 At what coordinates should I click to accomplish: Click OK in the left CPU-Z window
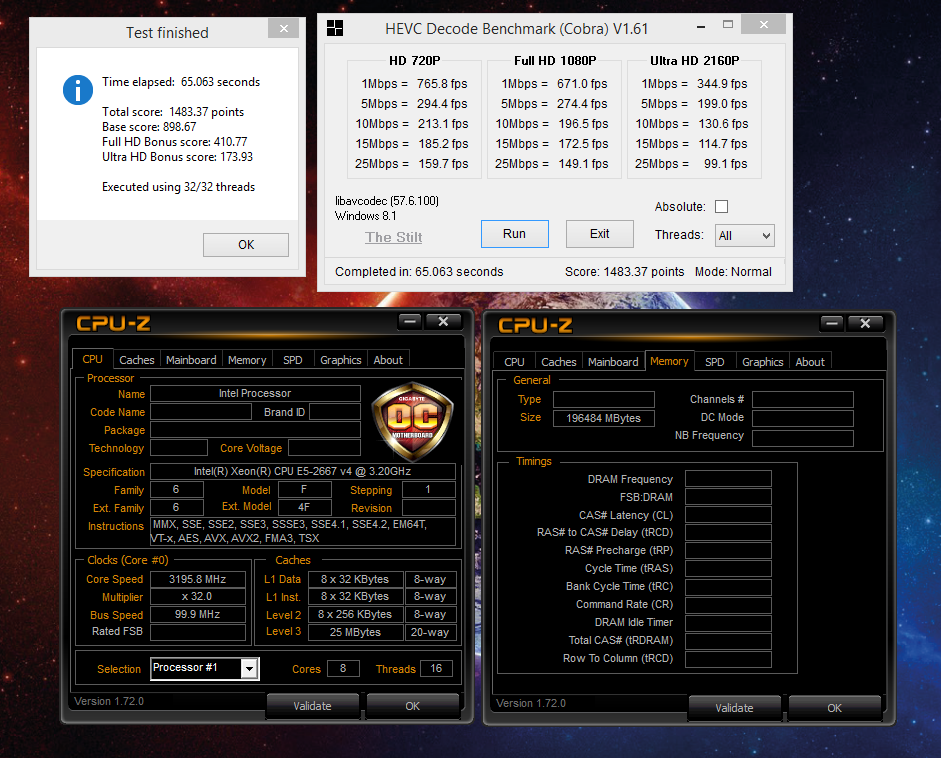[x=412, y=706]
